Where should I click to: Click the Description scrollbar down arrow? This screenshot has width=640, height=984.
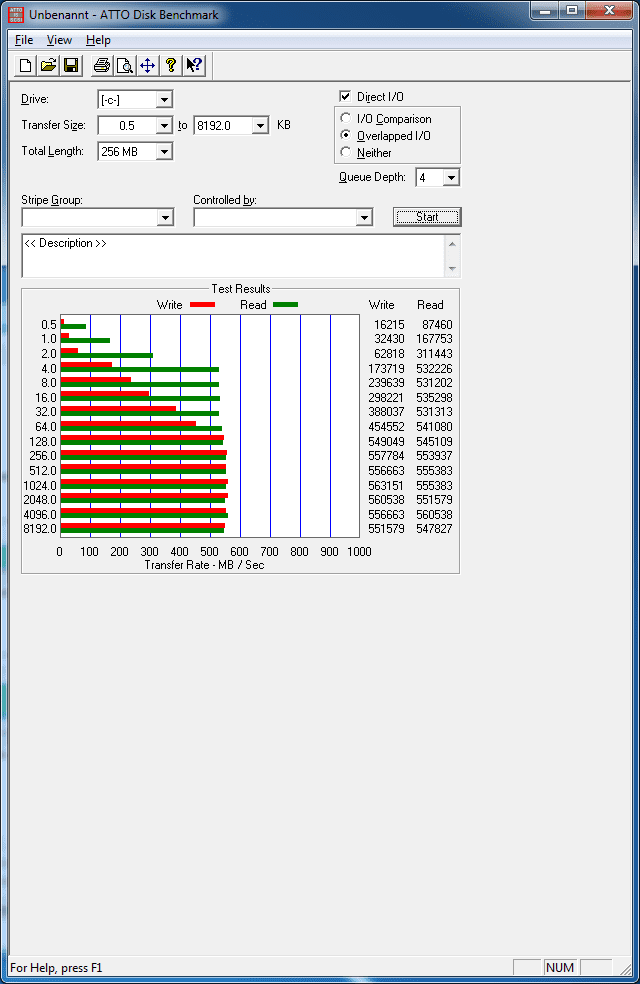(x=452, y=269)
